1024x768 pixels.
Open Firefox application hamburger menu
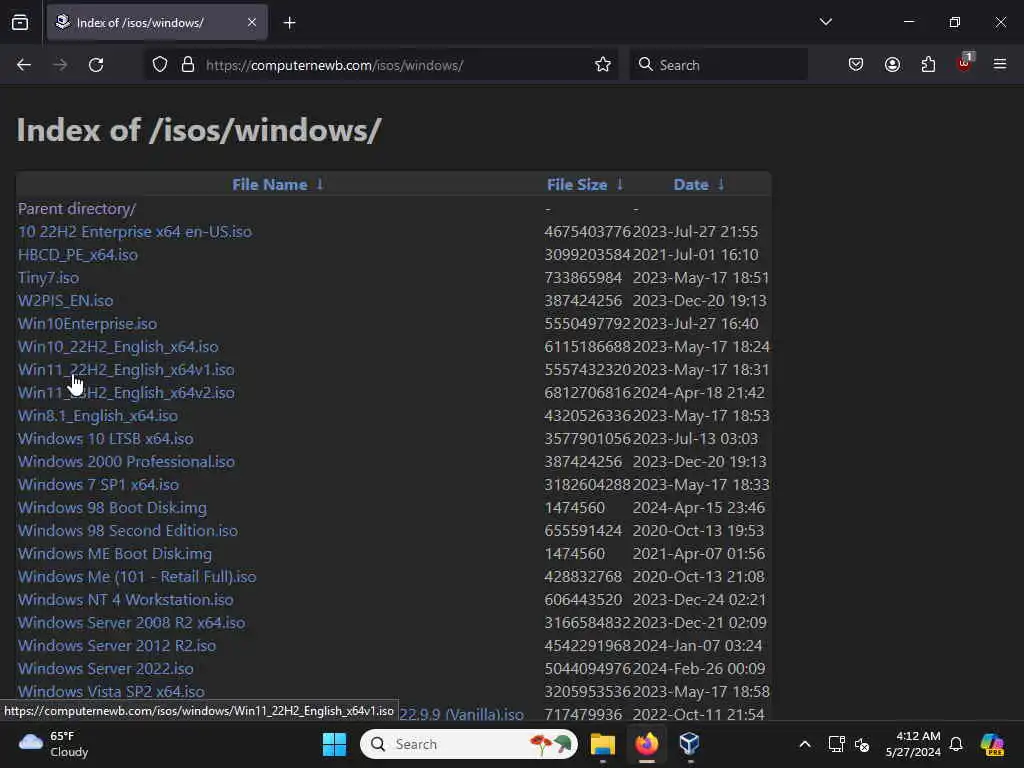click(1000, 64)
